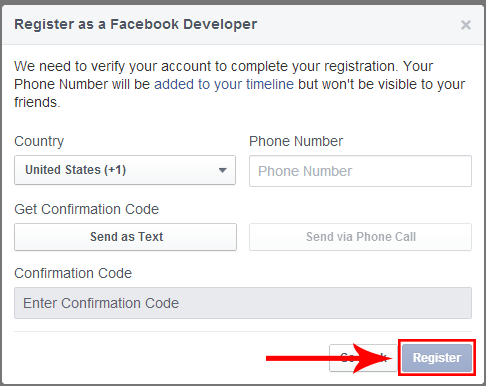
Task: Click the divider line above the footer buttons
Action: click(243, 331)
